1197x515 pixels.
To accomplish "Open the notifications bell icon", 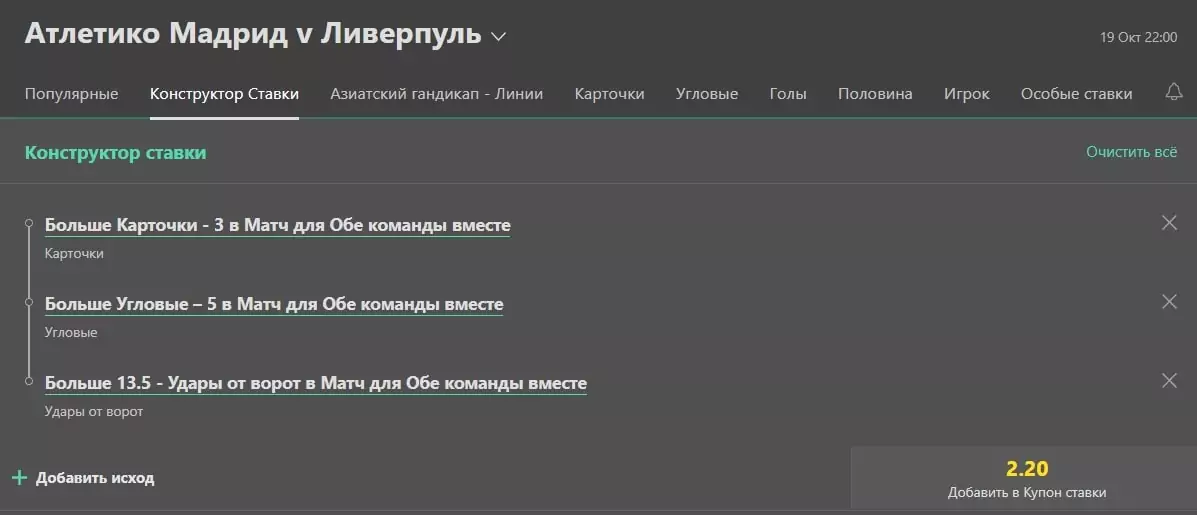I will tap(1173, 92).
